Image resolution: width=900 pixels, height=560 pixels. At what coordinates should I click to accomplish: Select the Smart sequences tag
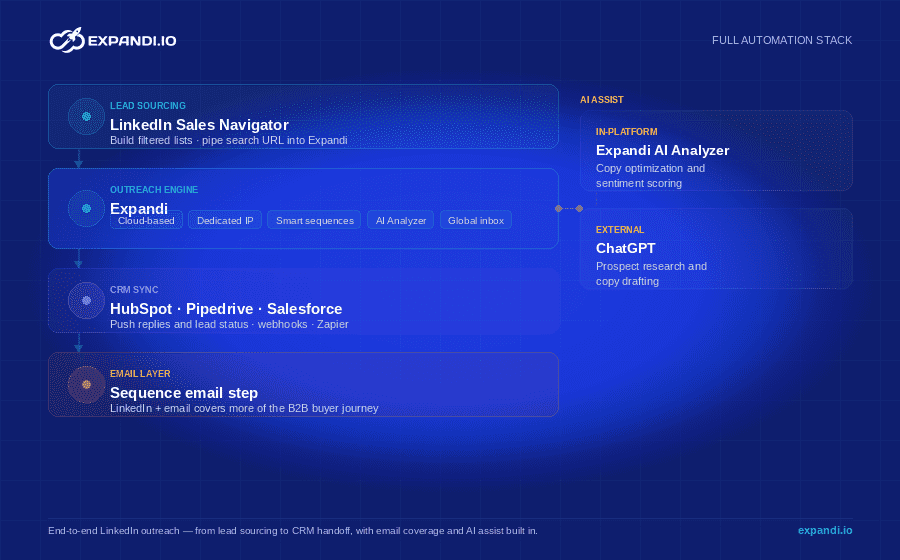click(314, 220)
